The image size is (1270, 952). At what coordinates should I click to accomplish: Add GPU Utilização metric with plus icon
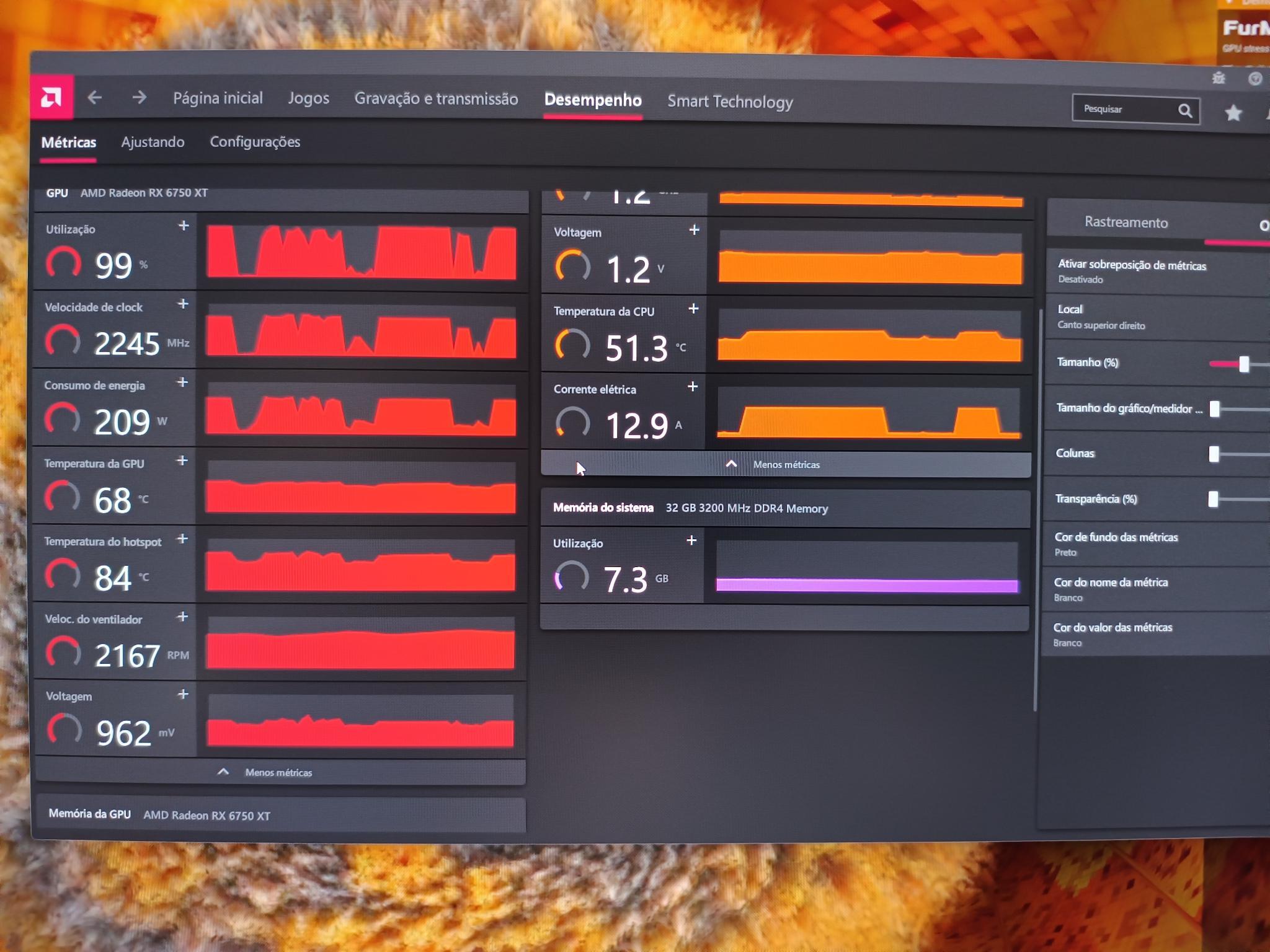coord(184,226)
